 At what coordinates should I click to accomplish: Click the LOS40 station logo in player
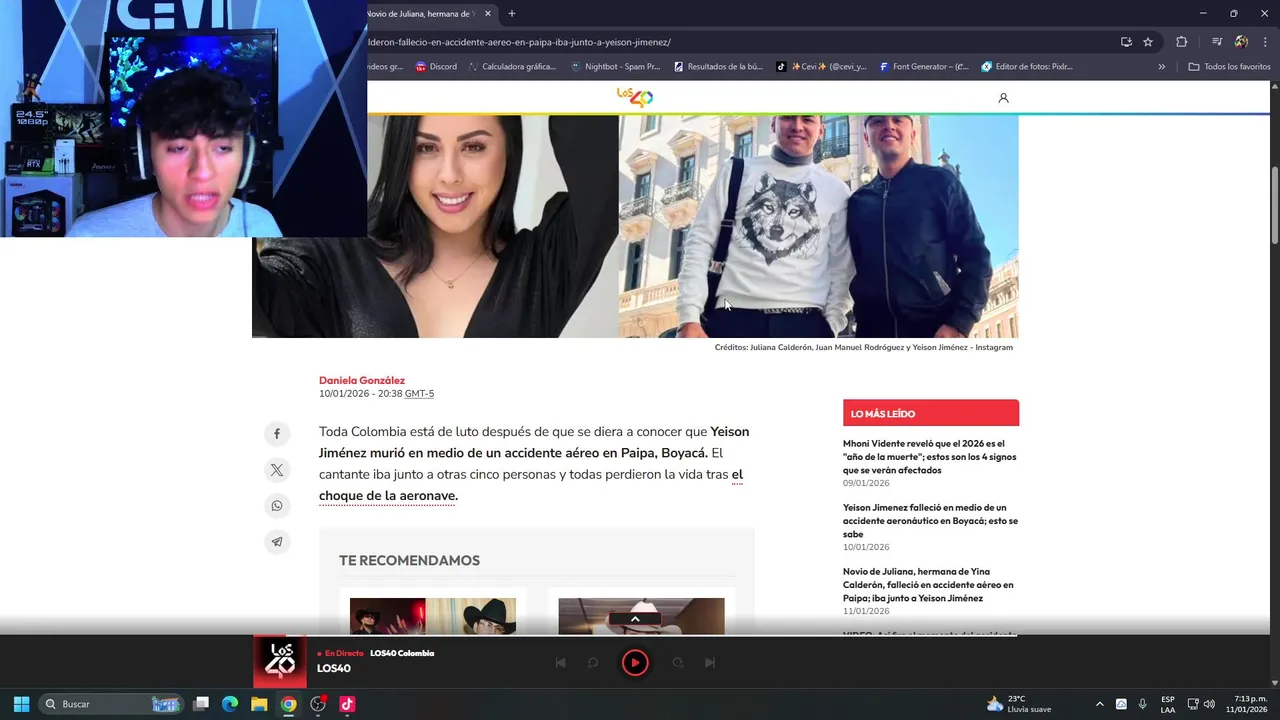point(280,661)
